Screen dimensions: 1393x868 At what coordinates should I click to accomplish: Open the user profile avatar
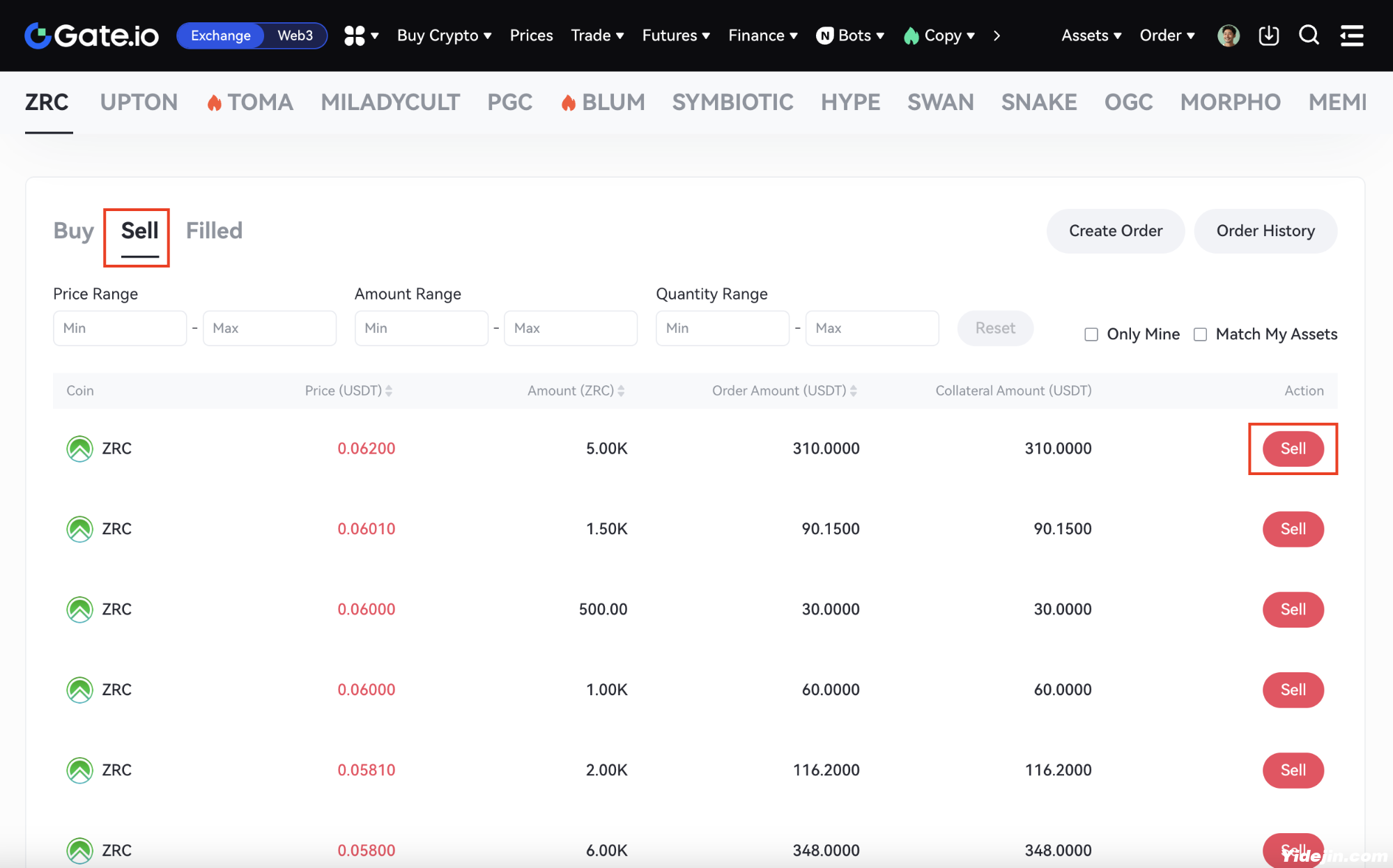coord(1229,36)
